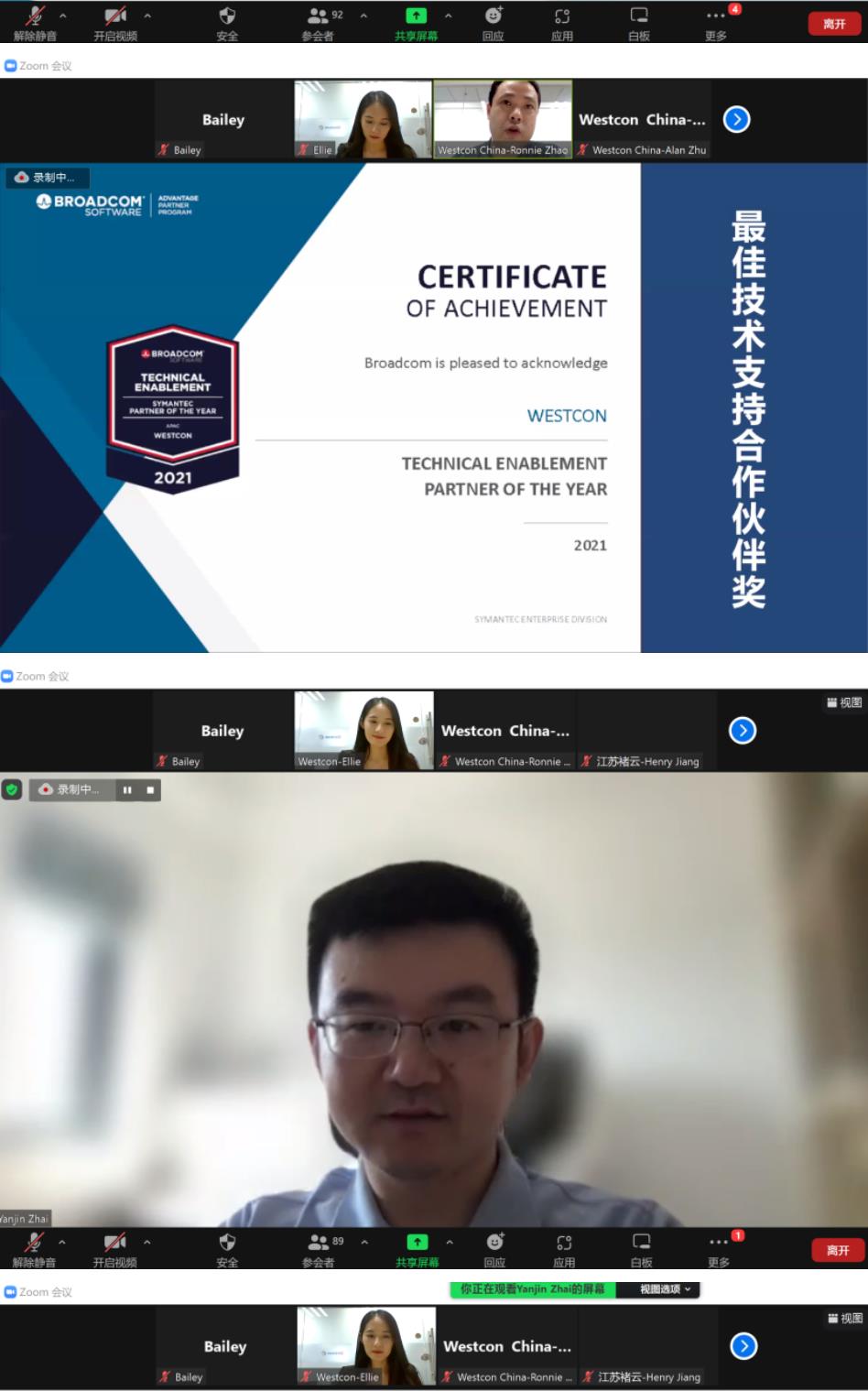868x1391 pixels.
Task: Click Share Screen in the 92-participant toolbar
Action: click(416, 23)
